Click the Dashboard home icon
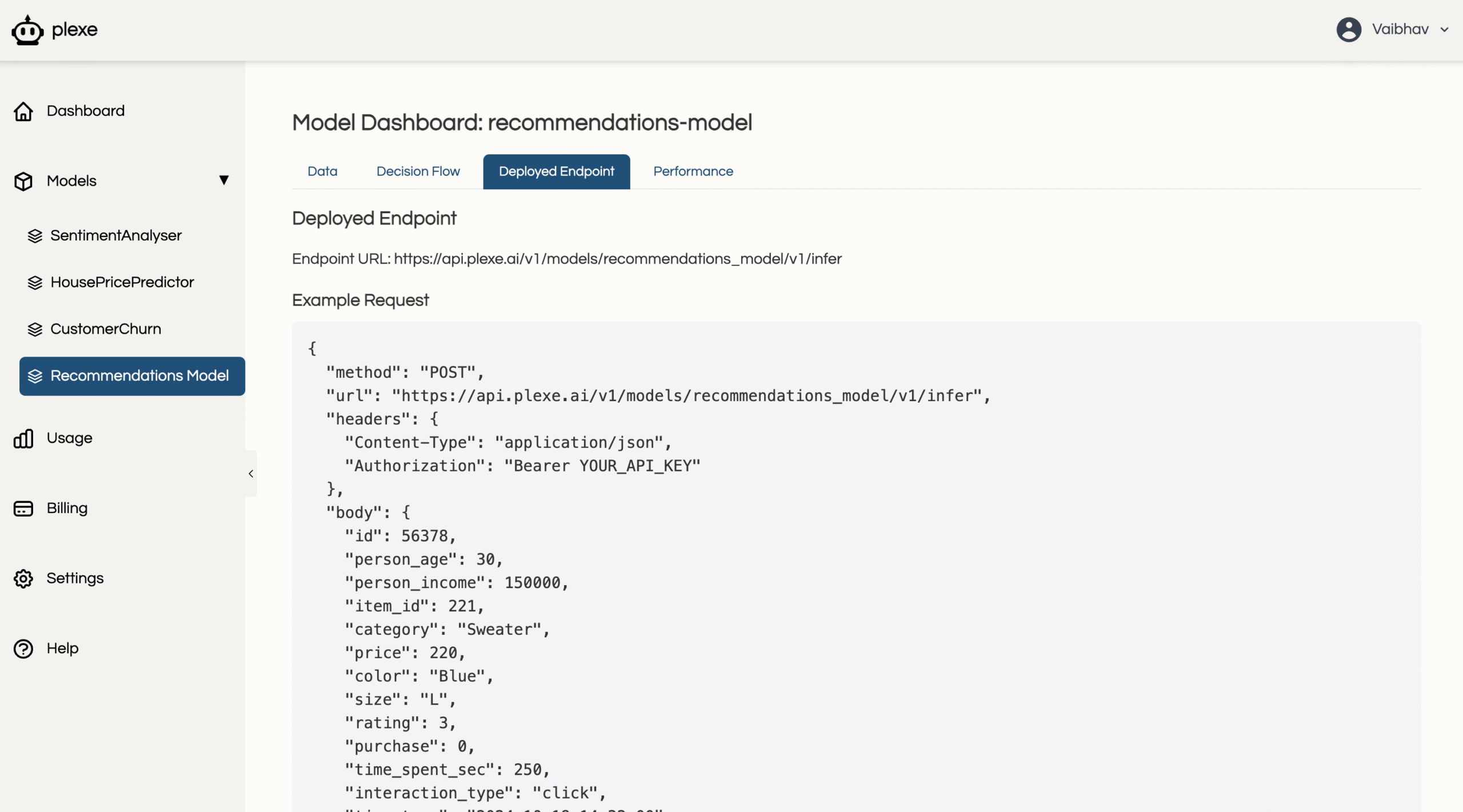The image size is (1463, 812). pos(23,111)
